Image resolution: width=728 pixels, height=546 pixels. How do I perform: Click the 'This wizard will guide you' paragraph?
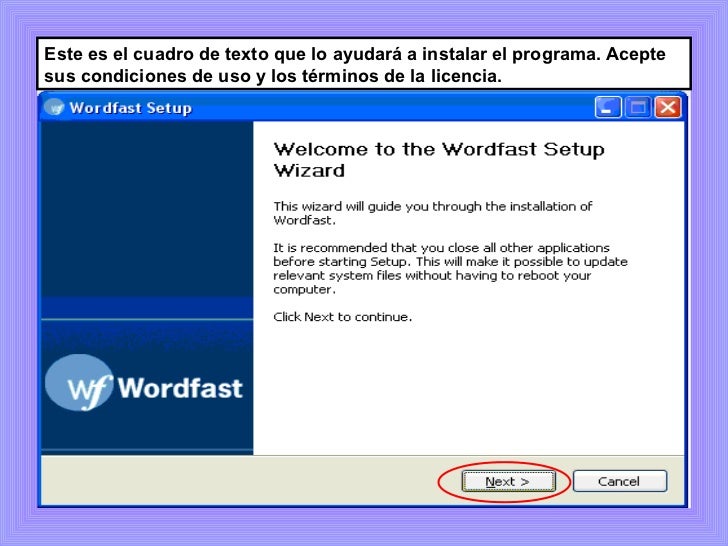pyautogui.click(x=433, y=213)
